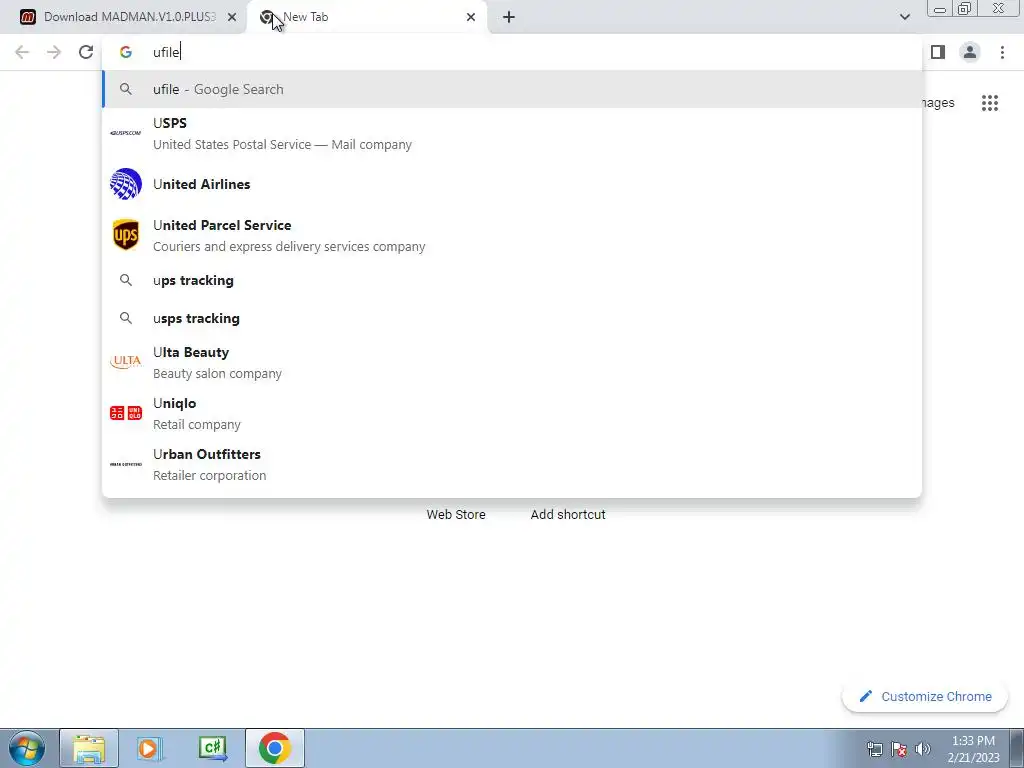Open Web Store shortcut

(456, 515)
